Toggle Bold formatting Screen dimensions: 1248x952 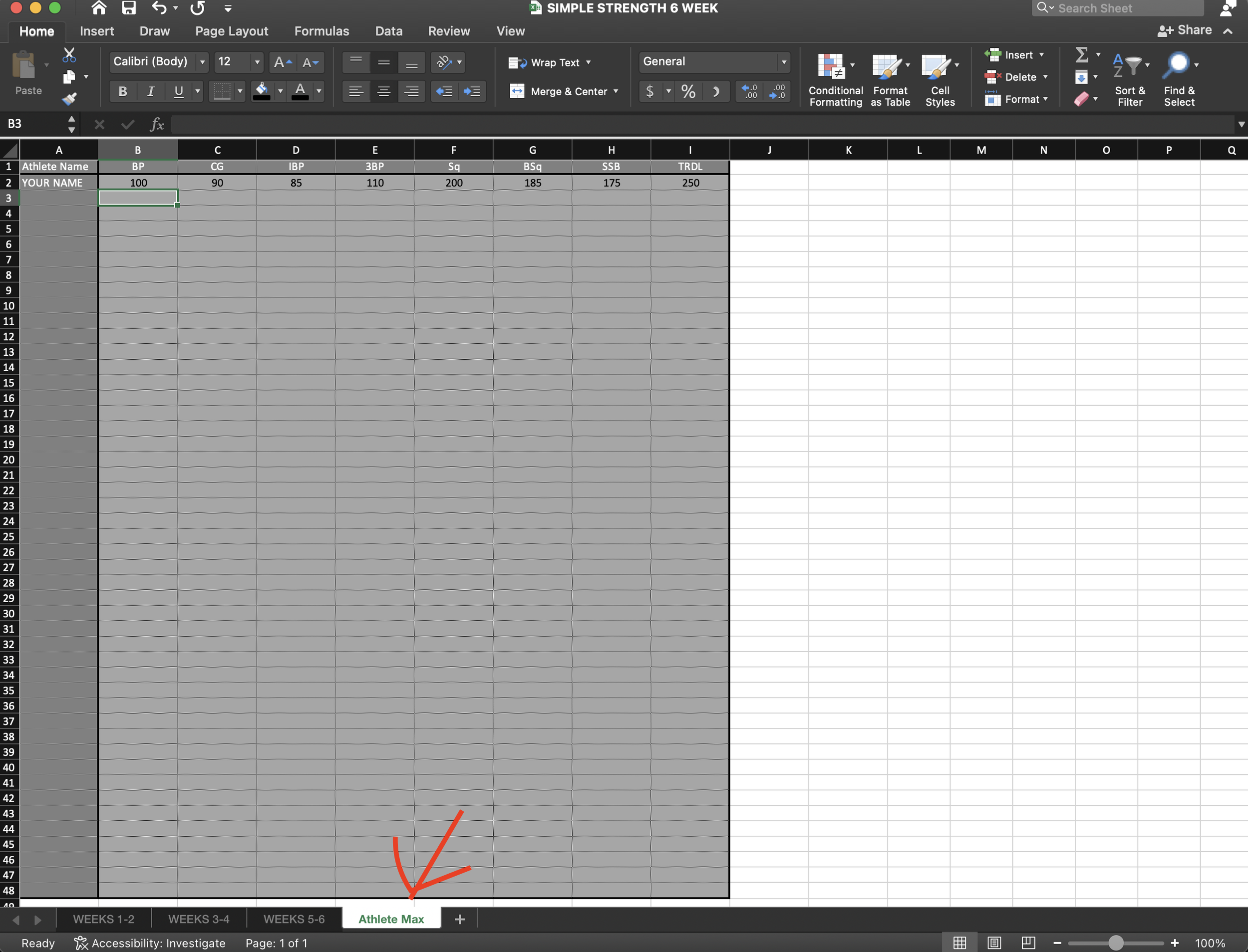(x=122, y=91)
